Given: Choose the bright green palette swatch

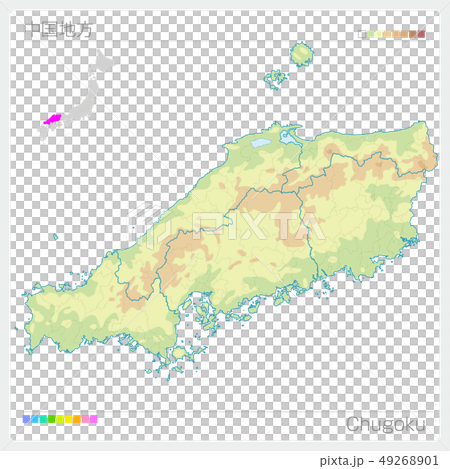Looking at the screenshot, I should pos(52,419).
